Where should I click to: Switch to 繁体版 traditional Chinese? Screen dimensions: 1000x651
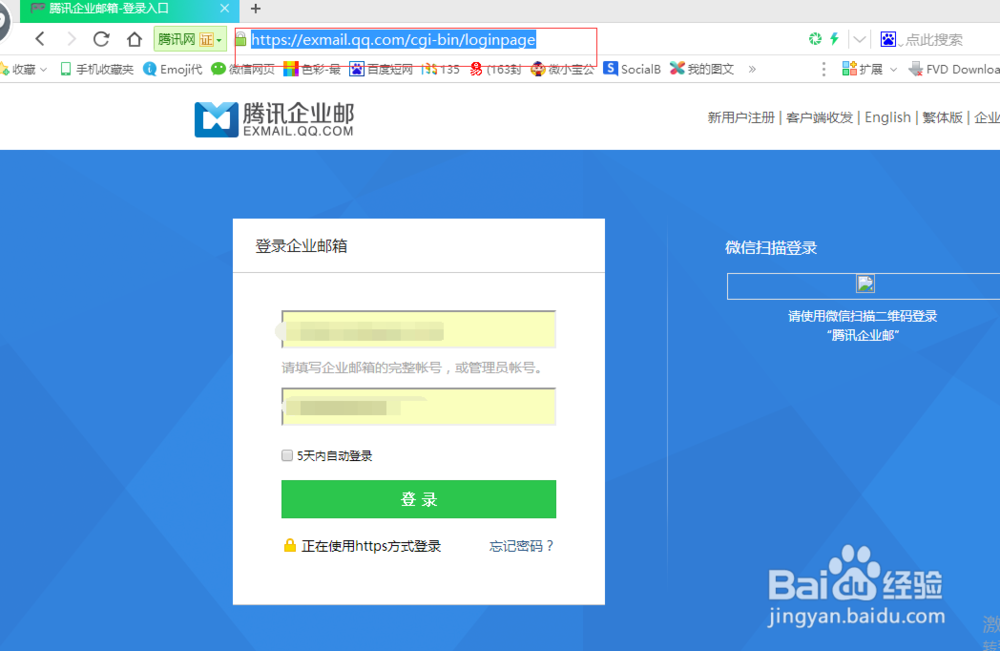(943, 117)
